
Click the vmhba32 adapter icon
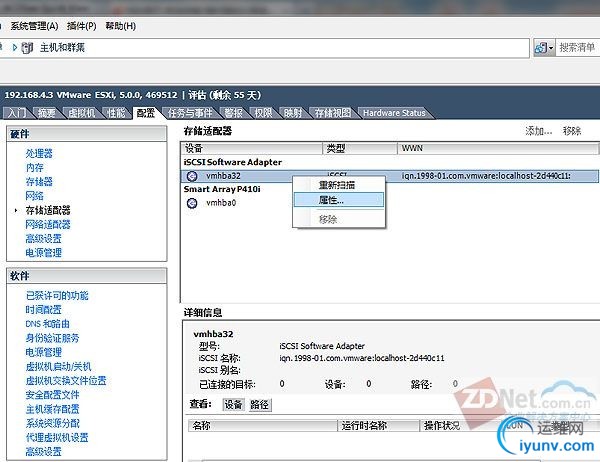192,176
